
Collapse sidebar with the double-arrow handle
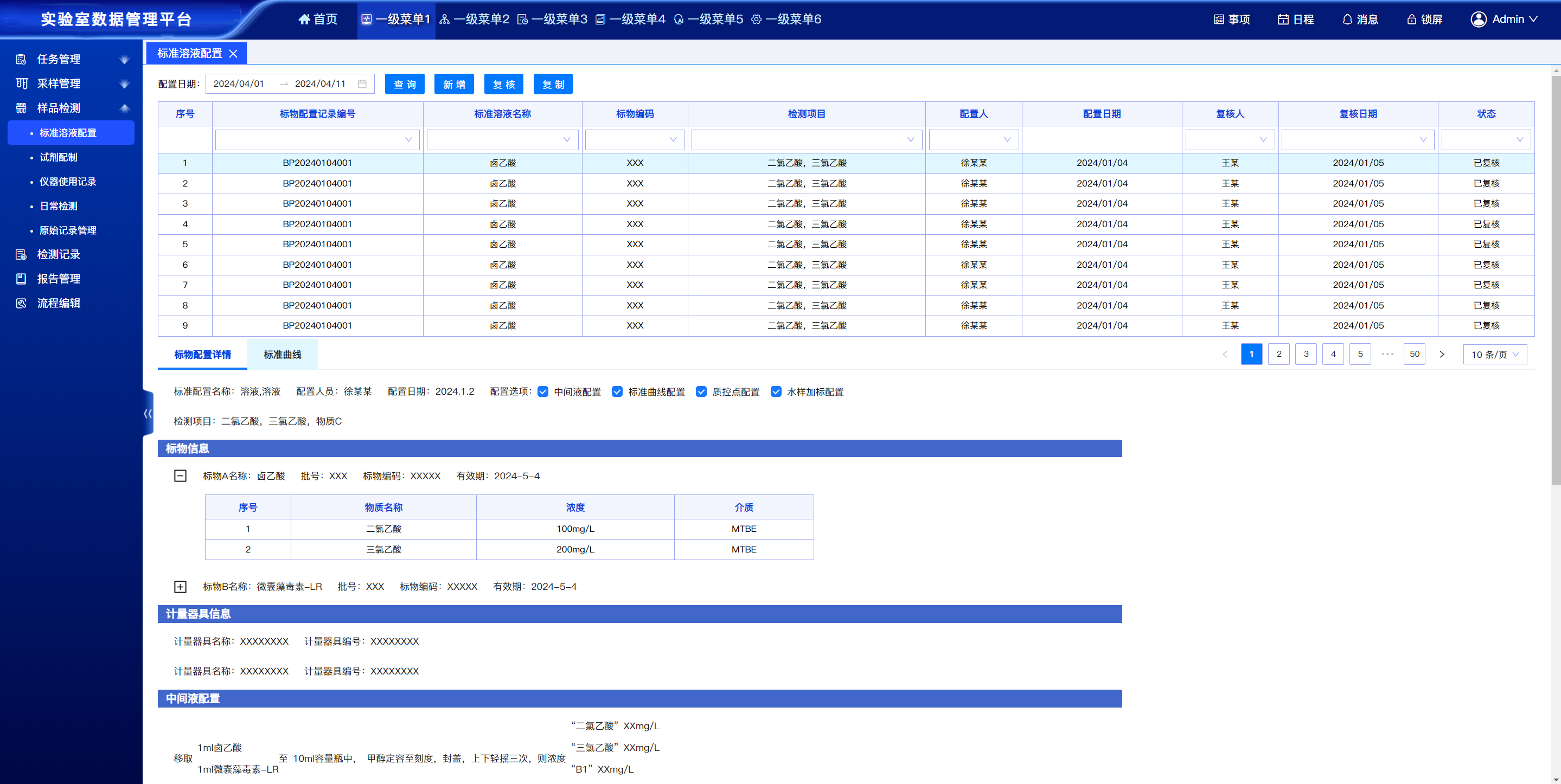(148, 413)
